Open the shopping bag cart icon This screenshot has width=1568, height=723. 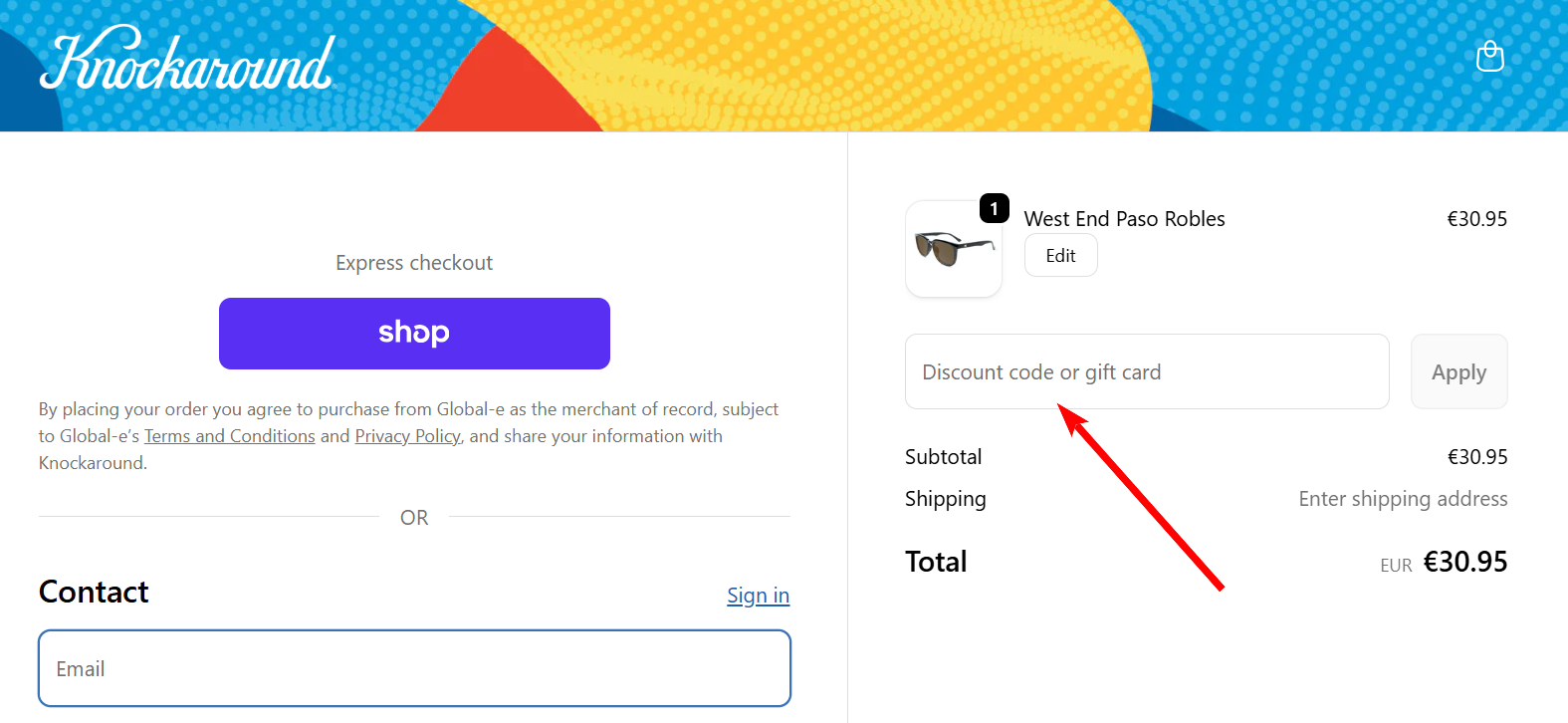[1490, 56]
